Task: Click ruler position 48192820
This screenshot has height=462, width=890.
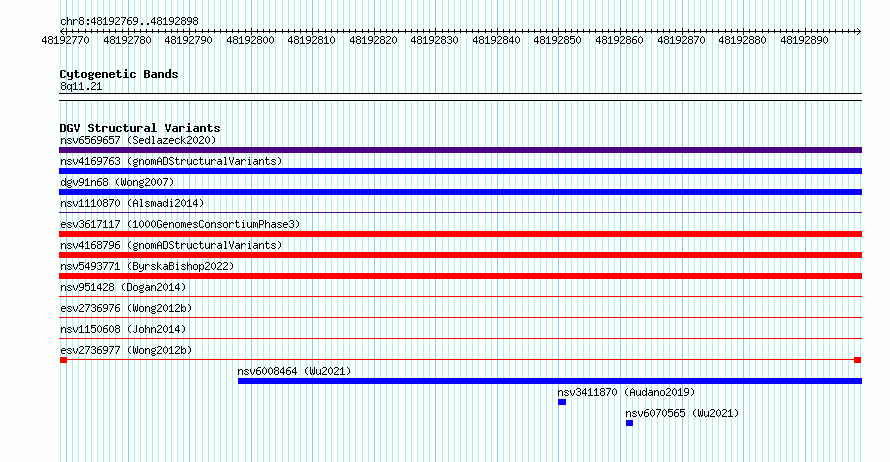Action: pos(373,40)
